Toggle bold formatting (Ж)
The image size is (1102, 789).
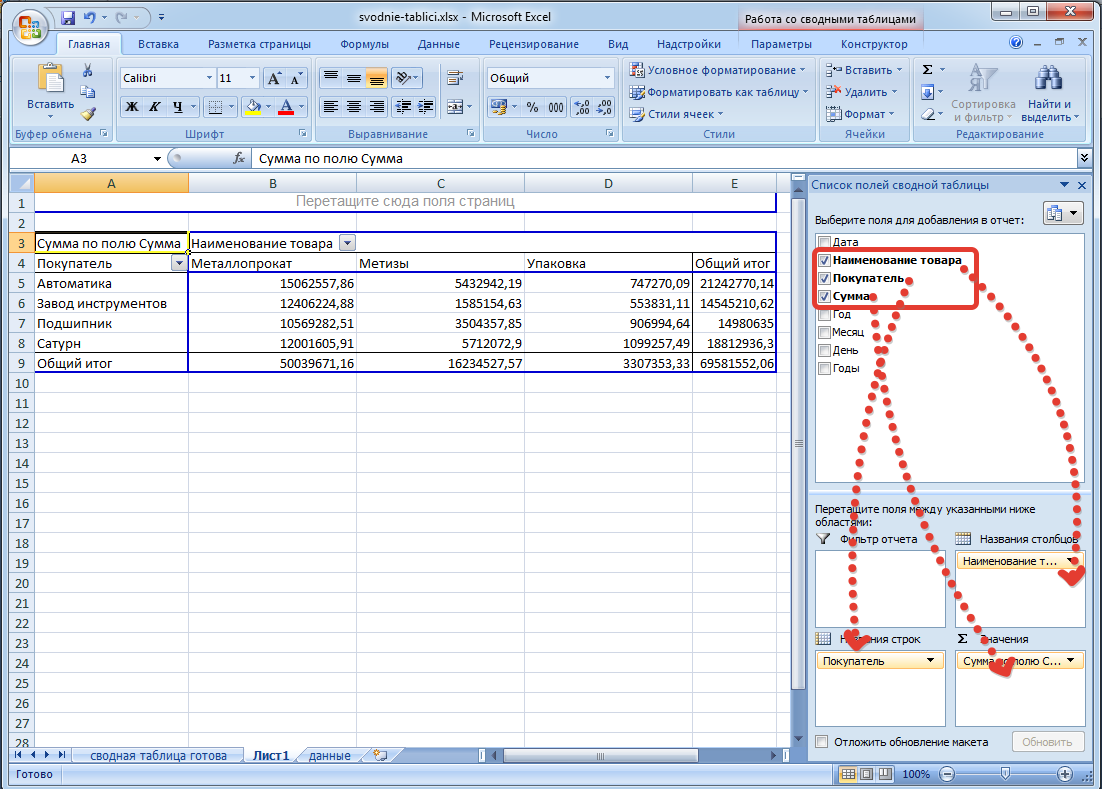click(x=131, y=107)
